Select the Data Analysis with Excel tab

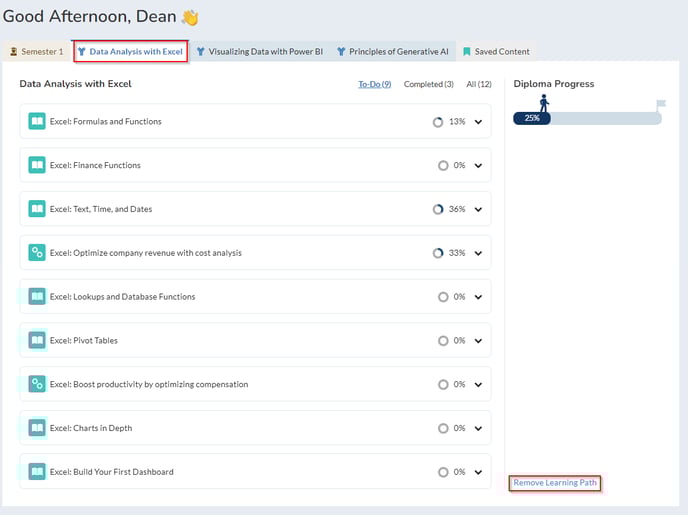(x=131, y=51)
